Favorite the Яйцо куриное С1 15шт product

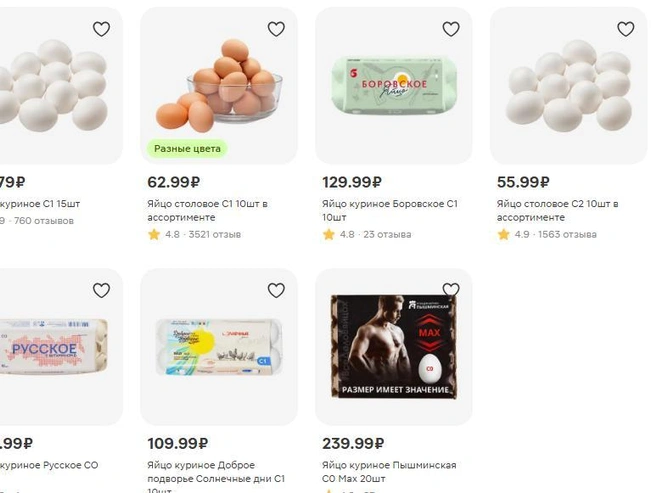point(101,29)
